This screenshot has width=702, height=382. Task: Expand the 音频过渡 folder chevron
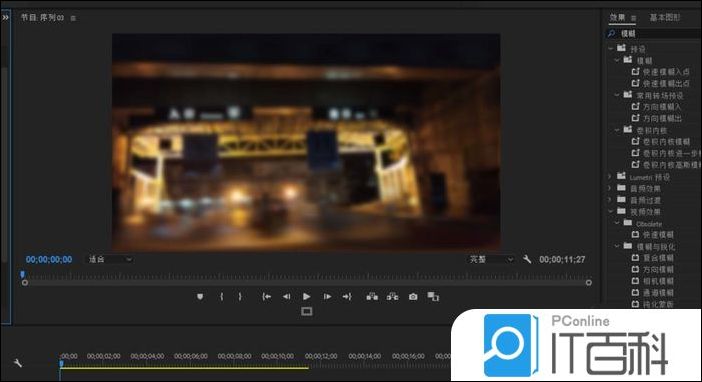click(x=610, y=200)
